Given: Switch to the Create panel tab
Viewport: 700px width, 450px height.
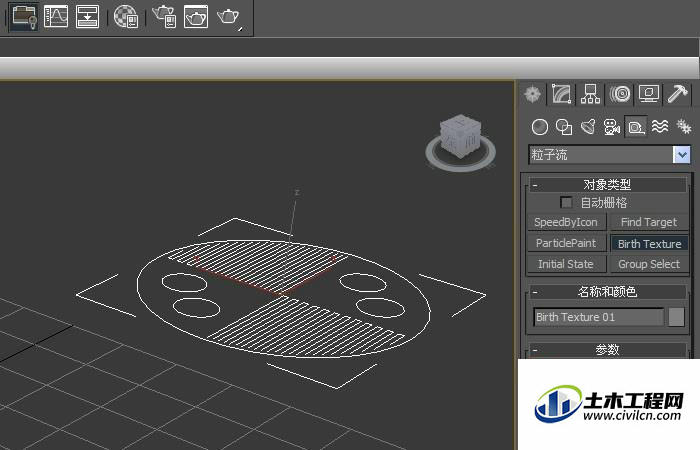Looking at the screenshot, I should click(x=533, y=94).
